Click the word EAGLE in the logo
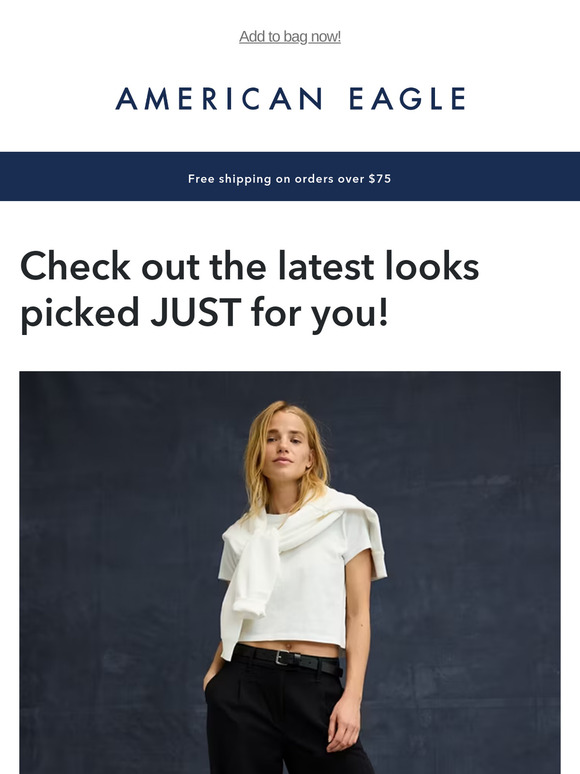The height and width of the screenshot is (774, 580). [x=407, y=98]
